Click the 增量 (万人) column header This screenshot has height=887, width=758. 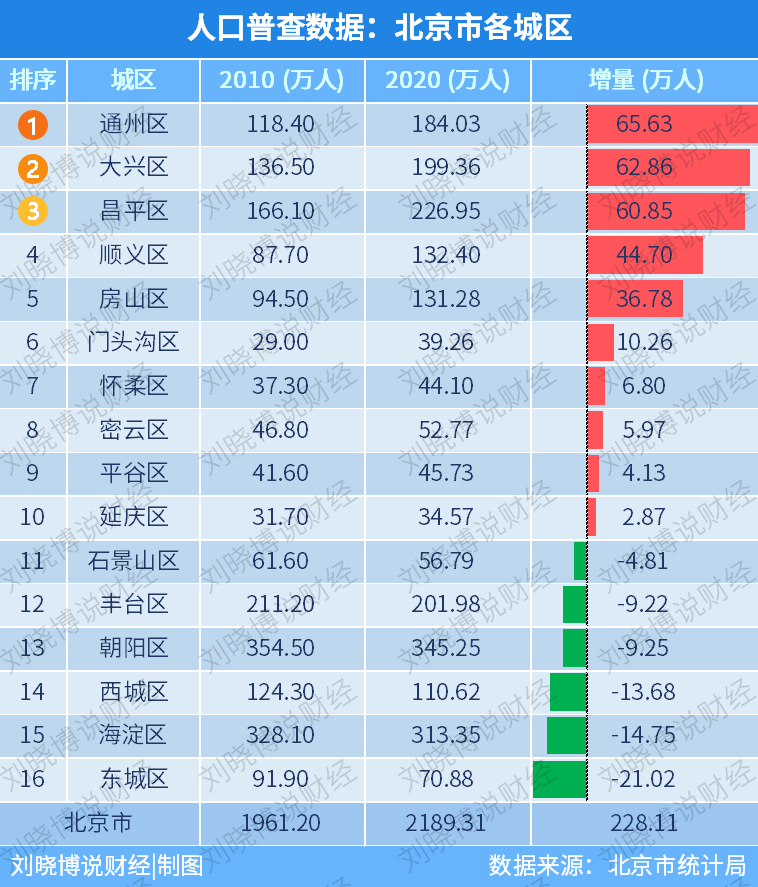click(x=645, y=80)
